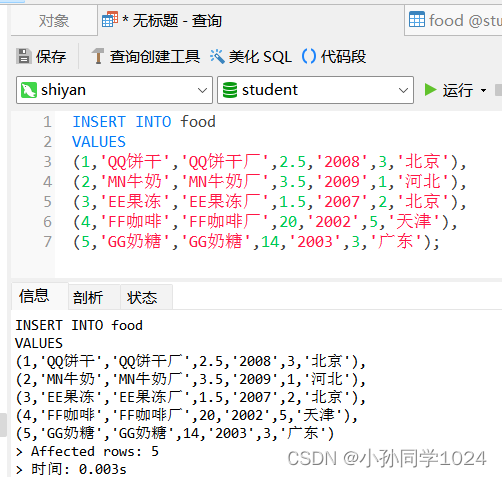Switch to the 状态 result tab
The image size is (502, 477).
146,297
